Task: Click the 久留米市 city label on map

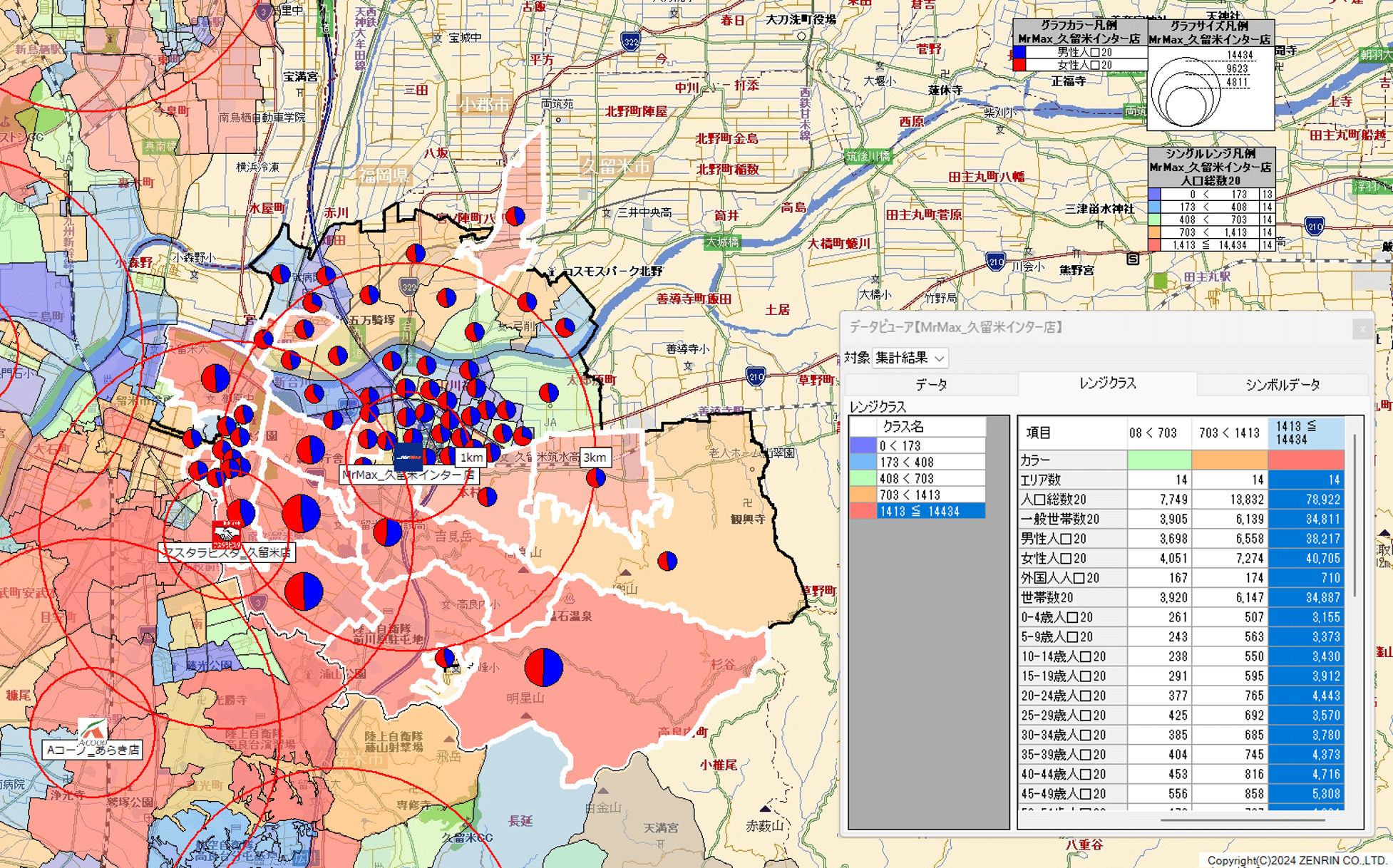Action: click(616, 166)
